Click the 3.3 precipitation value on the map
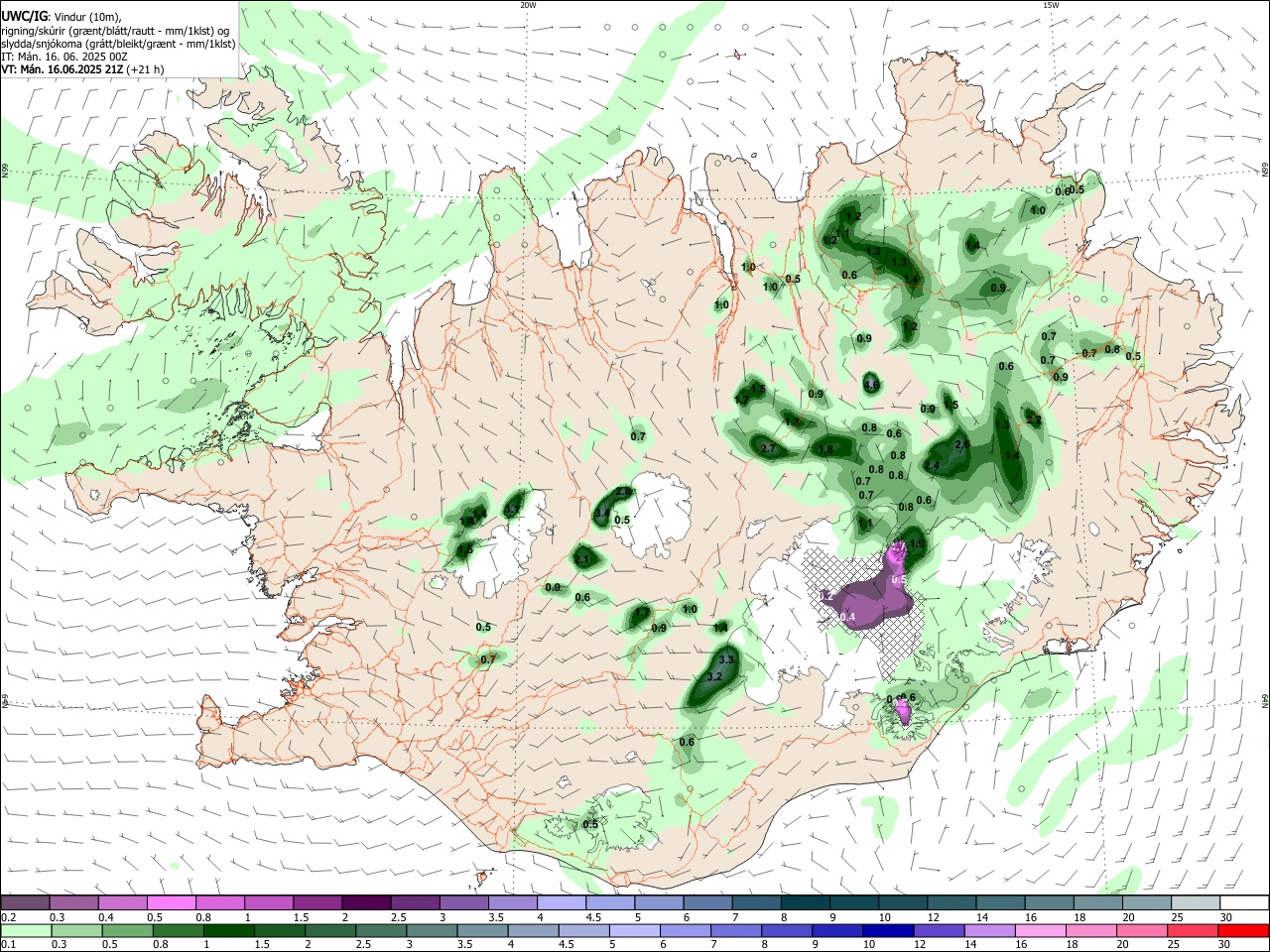The width and height of the screenshot is (1270, 952). (x=726, y=659)
